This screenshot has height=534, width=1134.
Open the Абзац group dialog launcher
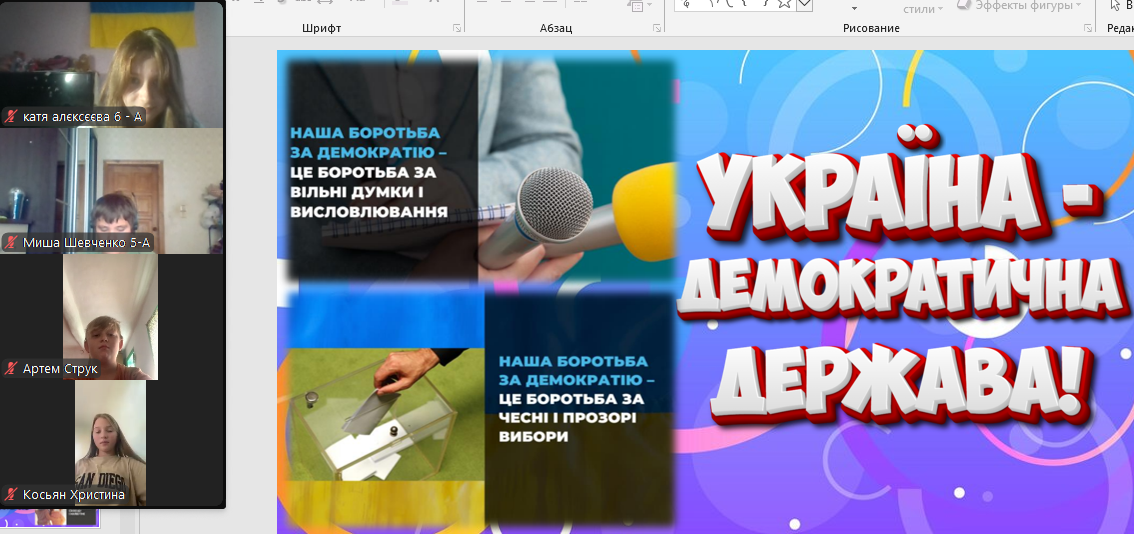[x=657, y=28]
